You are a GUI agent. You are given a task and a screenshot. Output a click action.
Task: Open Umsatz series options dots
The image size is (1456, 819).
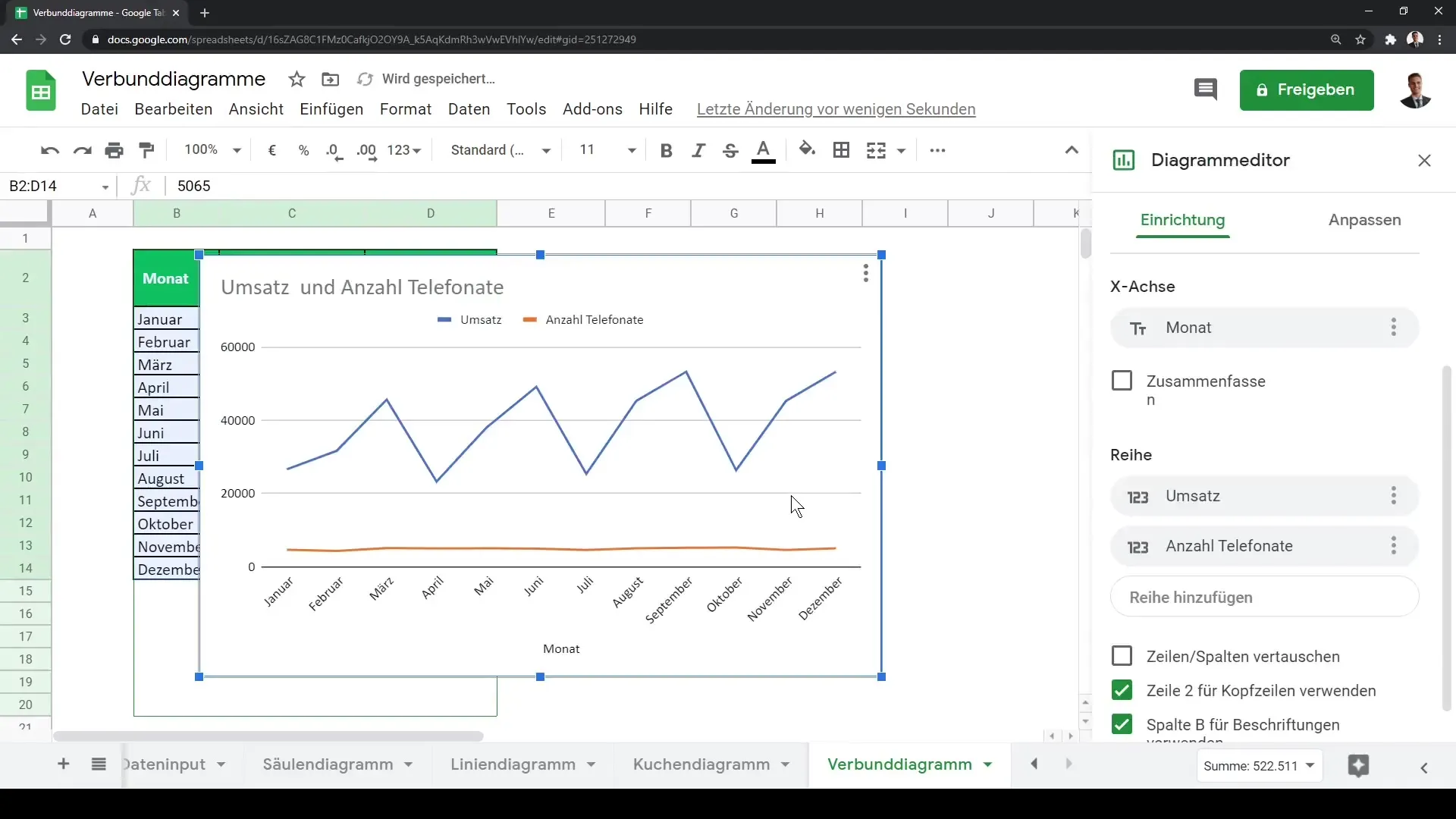click(1393, 496)
